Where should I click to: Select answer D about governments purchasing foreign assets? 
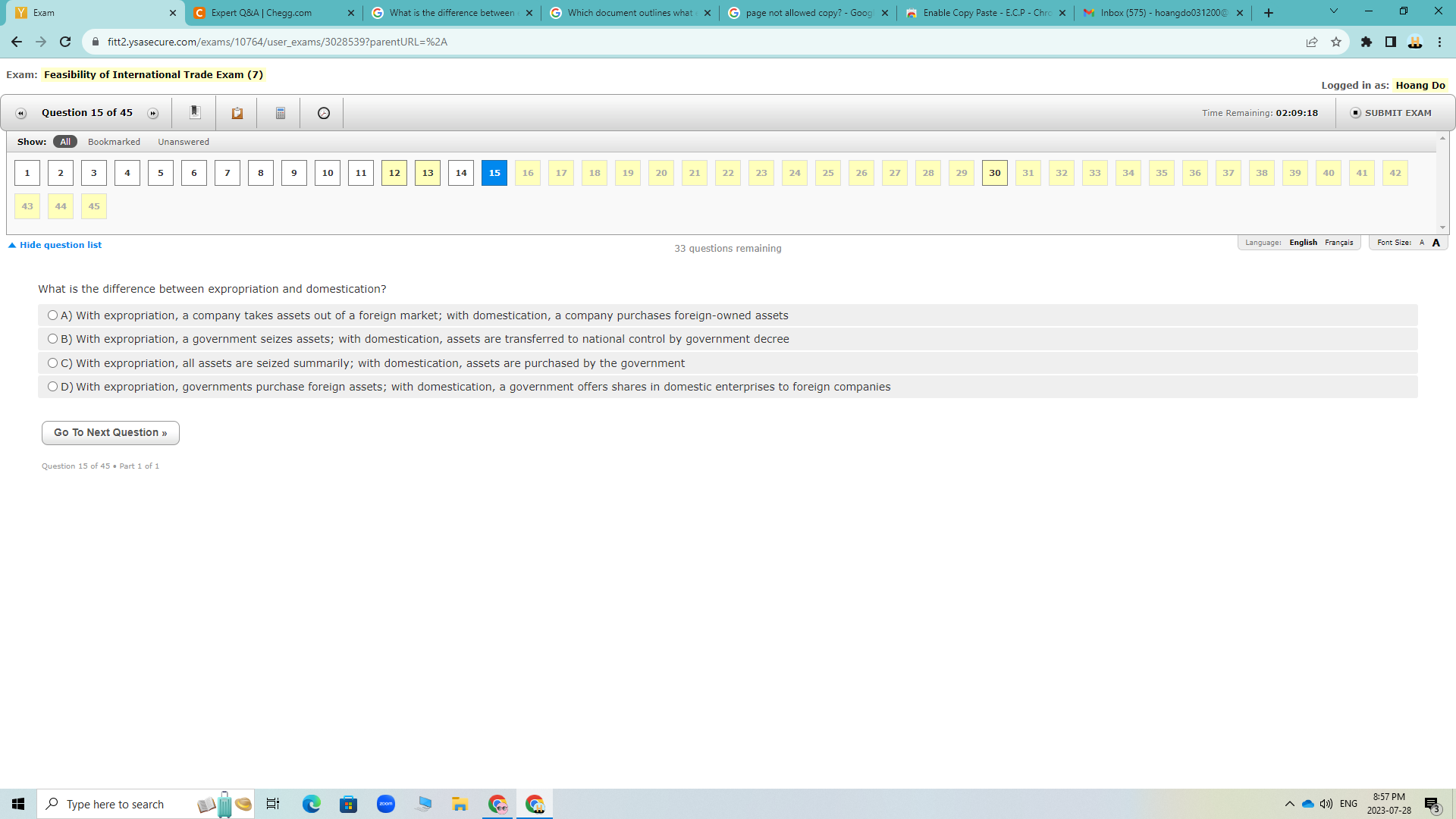point(52,387)
